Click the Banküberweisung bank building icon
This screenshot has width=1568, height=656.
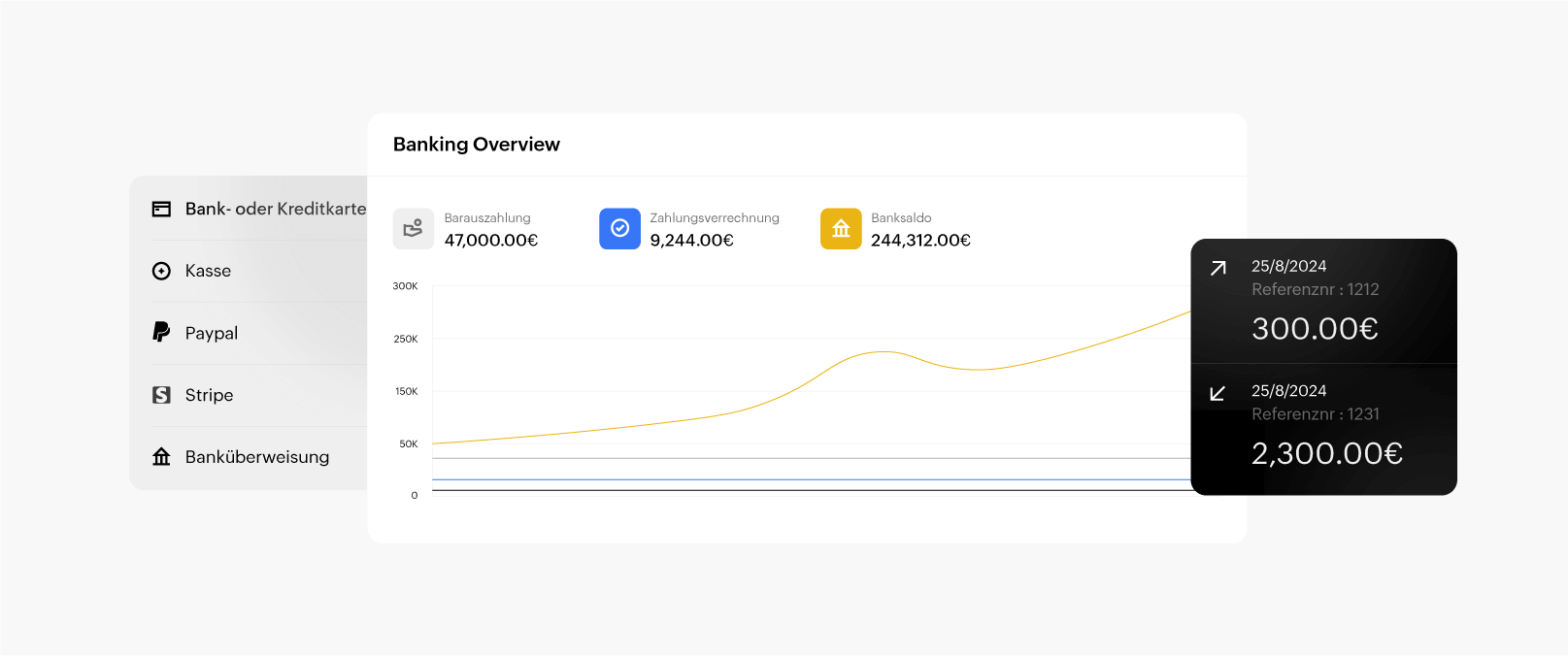click(x=161, y=456)
